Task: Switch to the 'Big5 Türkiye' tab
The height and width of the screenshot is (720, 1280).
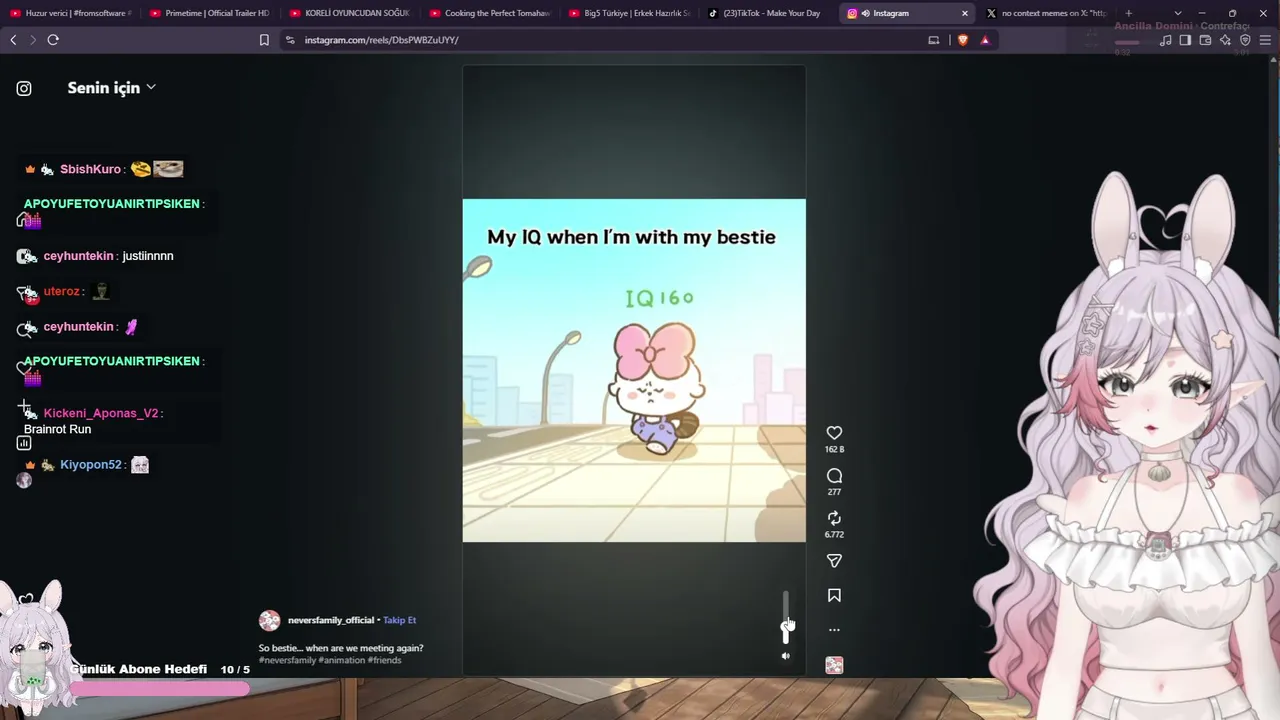Action: pos(630,13)
